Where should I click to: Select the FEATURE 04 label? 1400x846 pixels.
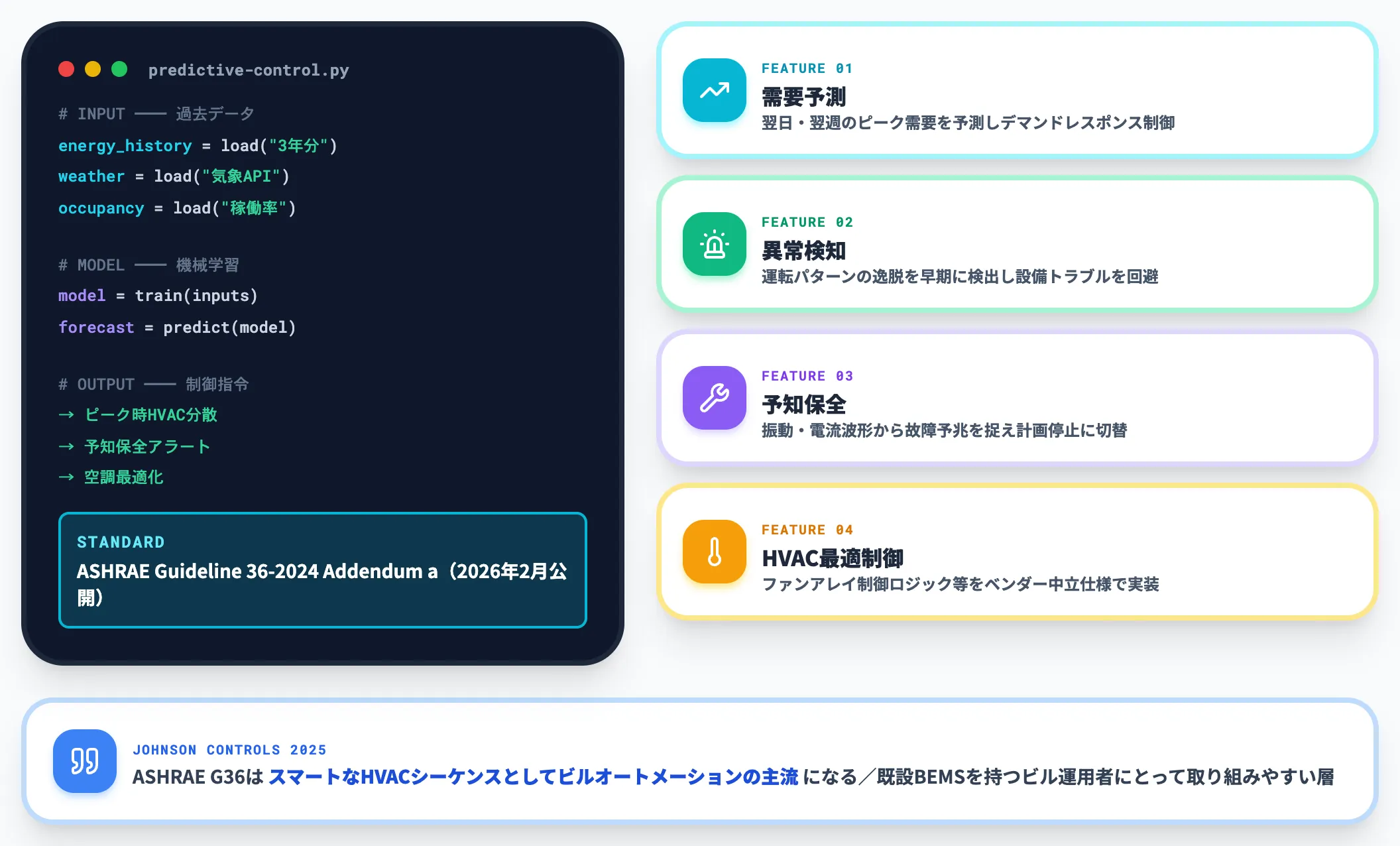807,530
